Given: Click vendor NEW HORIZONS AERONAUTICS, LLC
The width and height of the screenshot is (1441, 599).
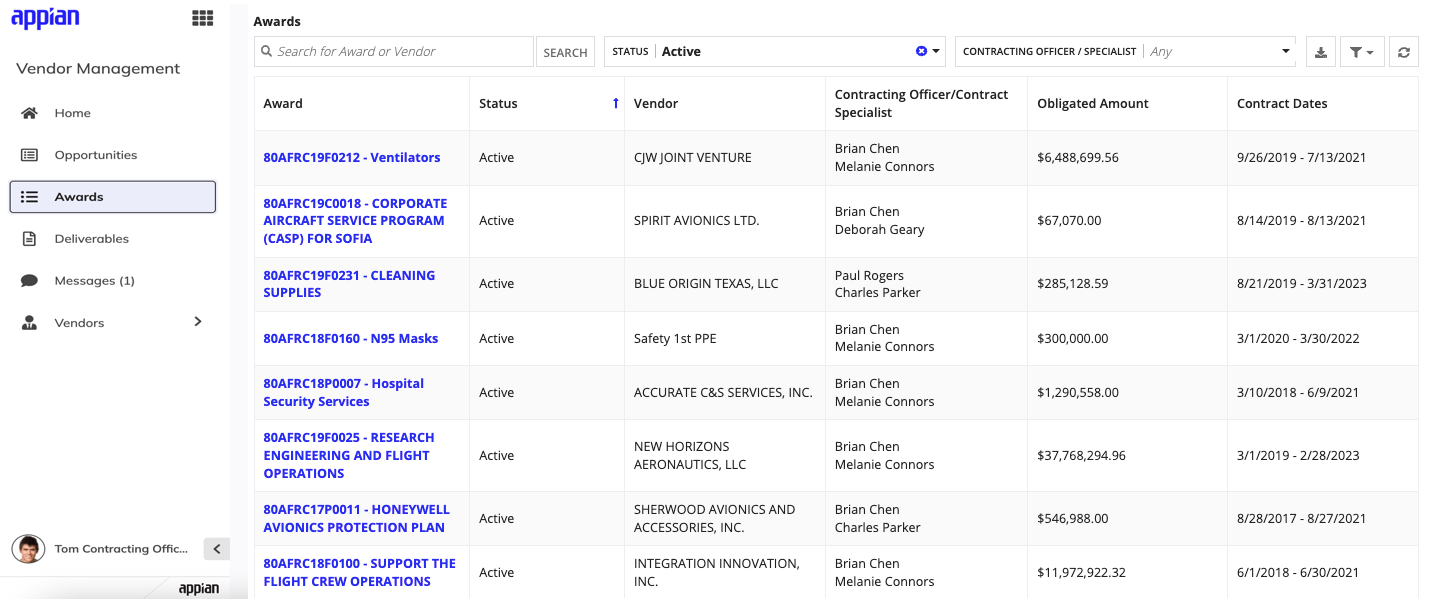Looking at the screenshot, I should tap(690, 456).
